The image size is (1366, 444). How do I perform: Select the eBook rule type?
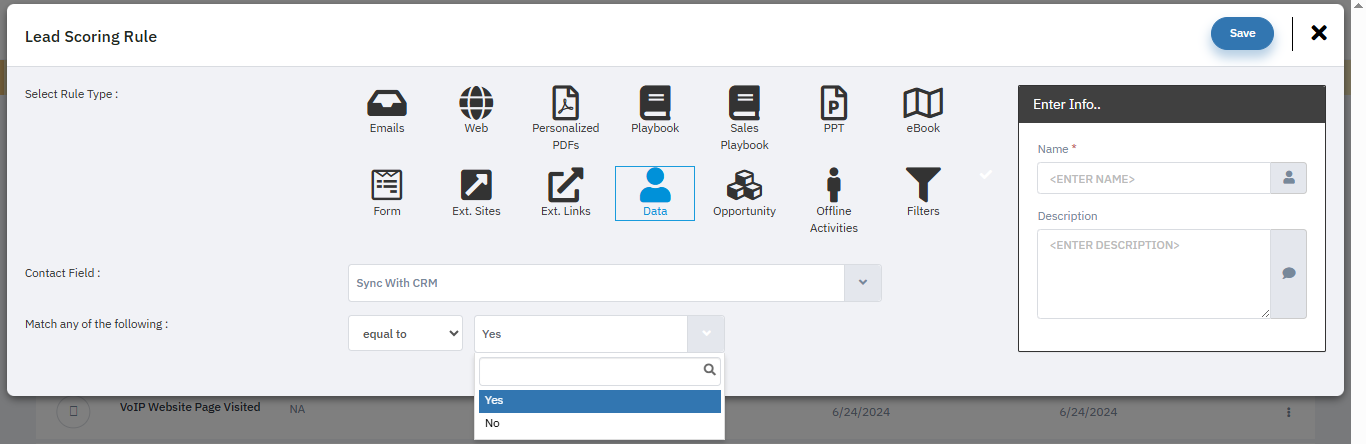coord(923,103)
